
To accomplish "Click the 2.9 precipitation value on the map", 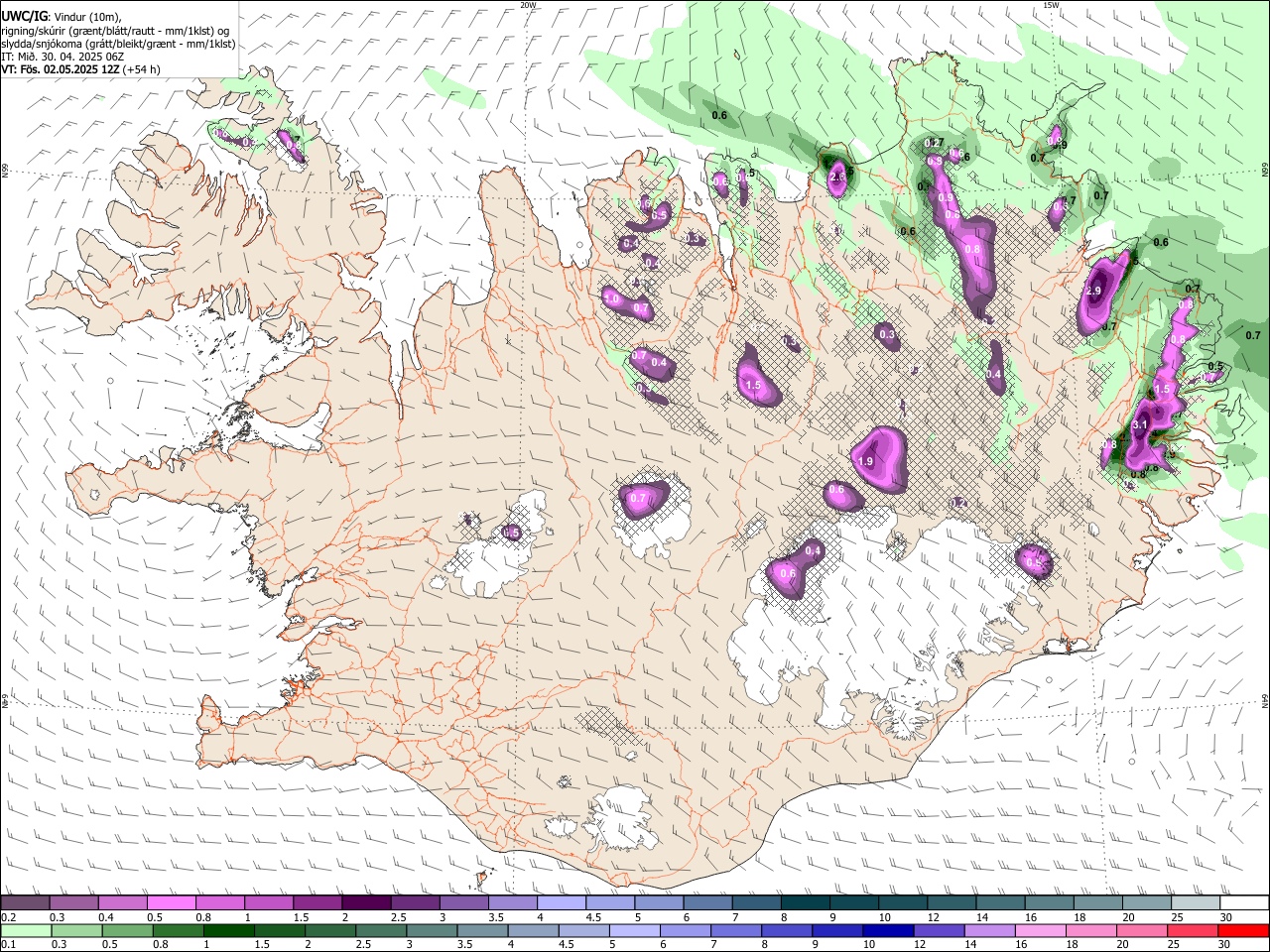I will (x=1094, y=291).
